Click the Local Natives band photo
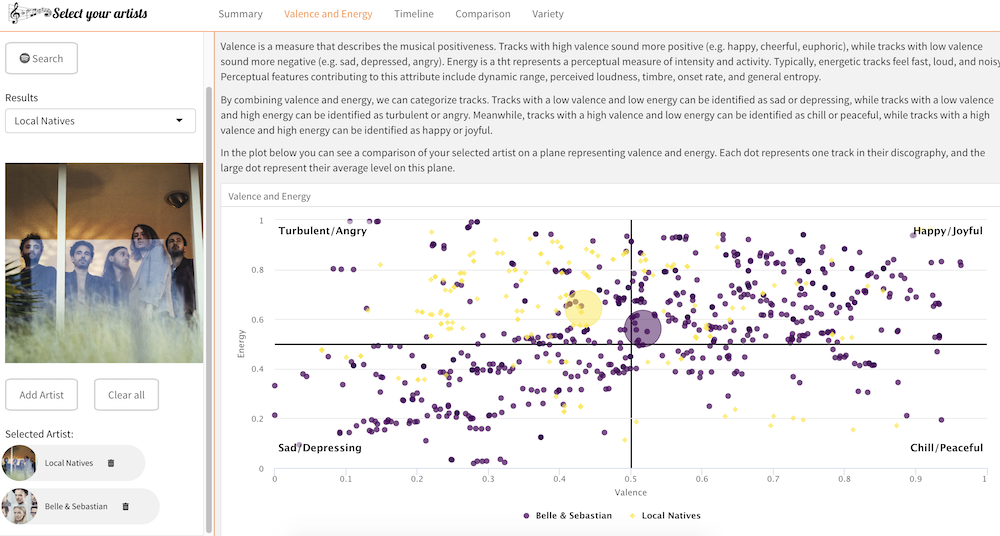 pos(104,263)
